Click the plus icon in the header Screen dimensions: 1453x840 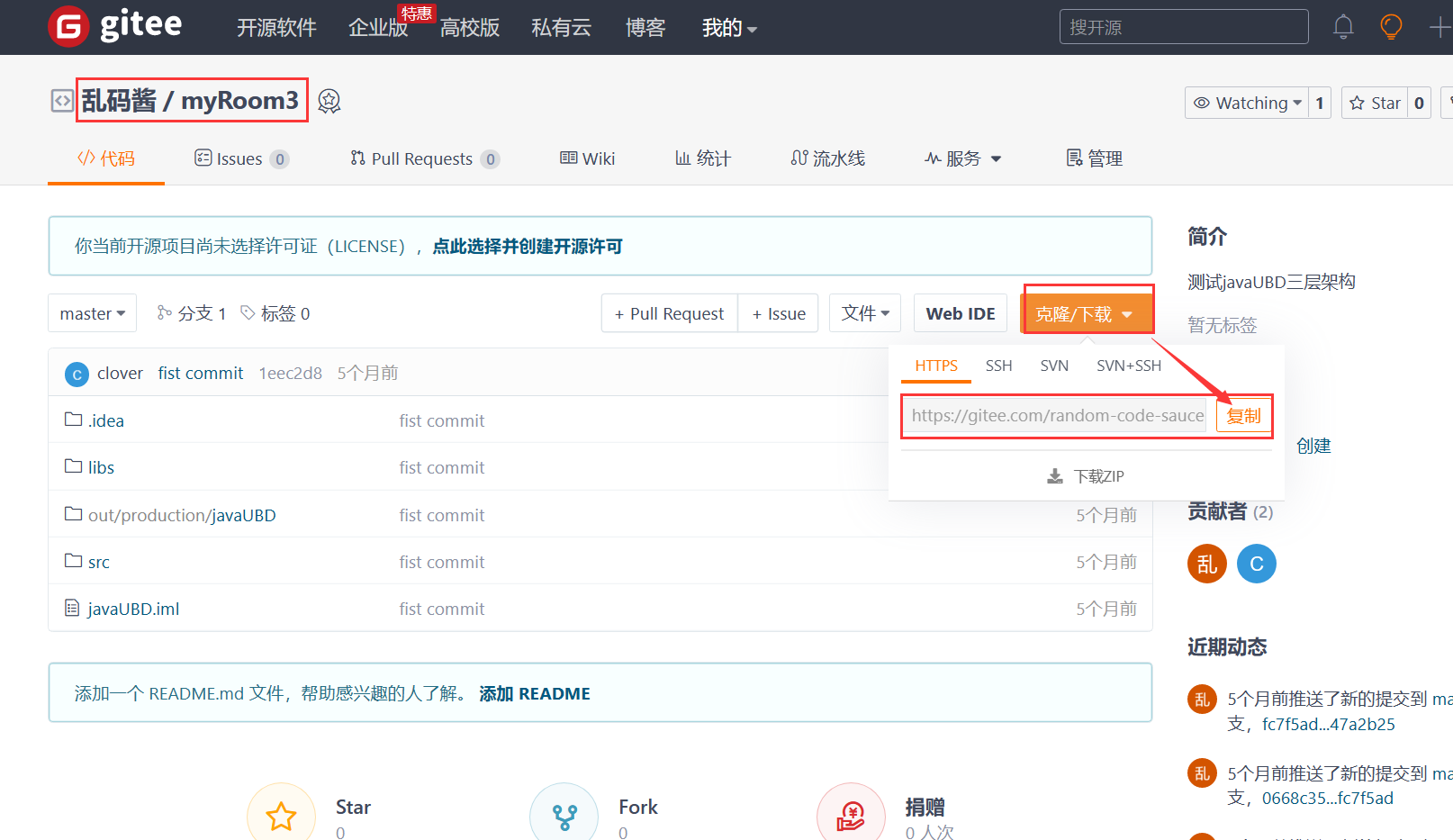(1440, 27)
